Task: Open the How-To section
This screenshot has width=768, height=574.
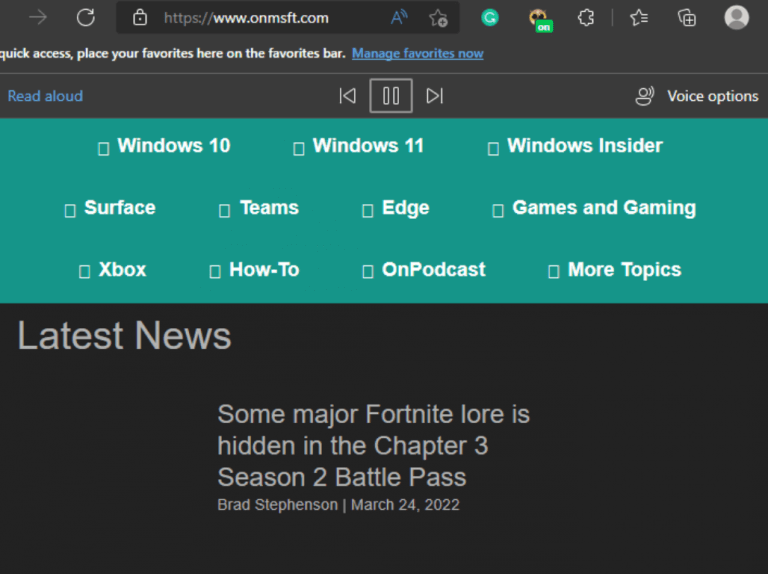Action: (254, 269)
